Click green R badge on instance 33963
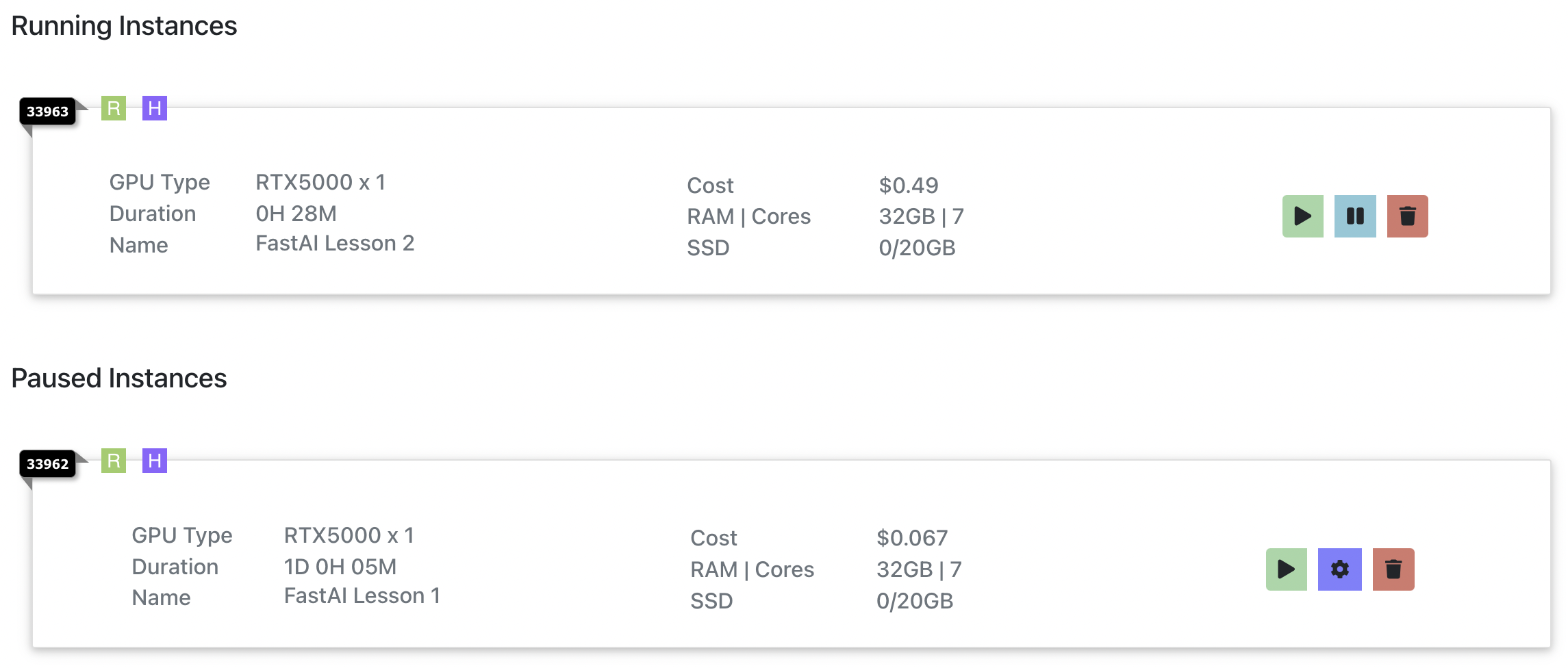This screenshot has height=668, width=1568. point(114,108)
